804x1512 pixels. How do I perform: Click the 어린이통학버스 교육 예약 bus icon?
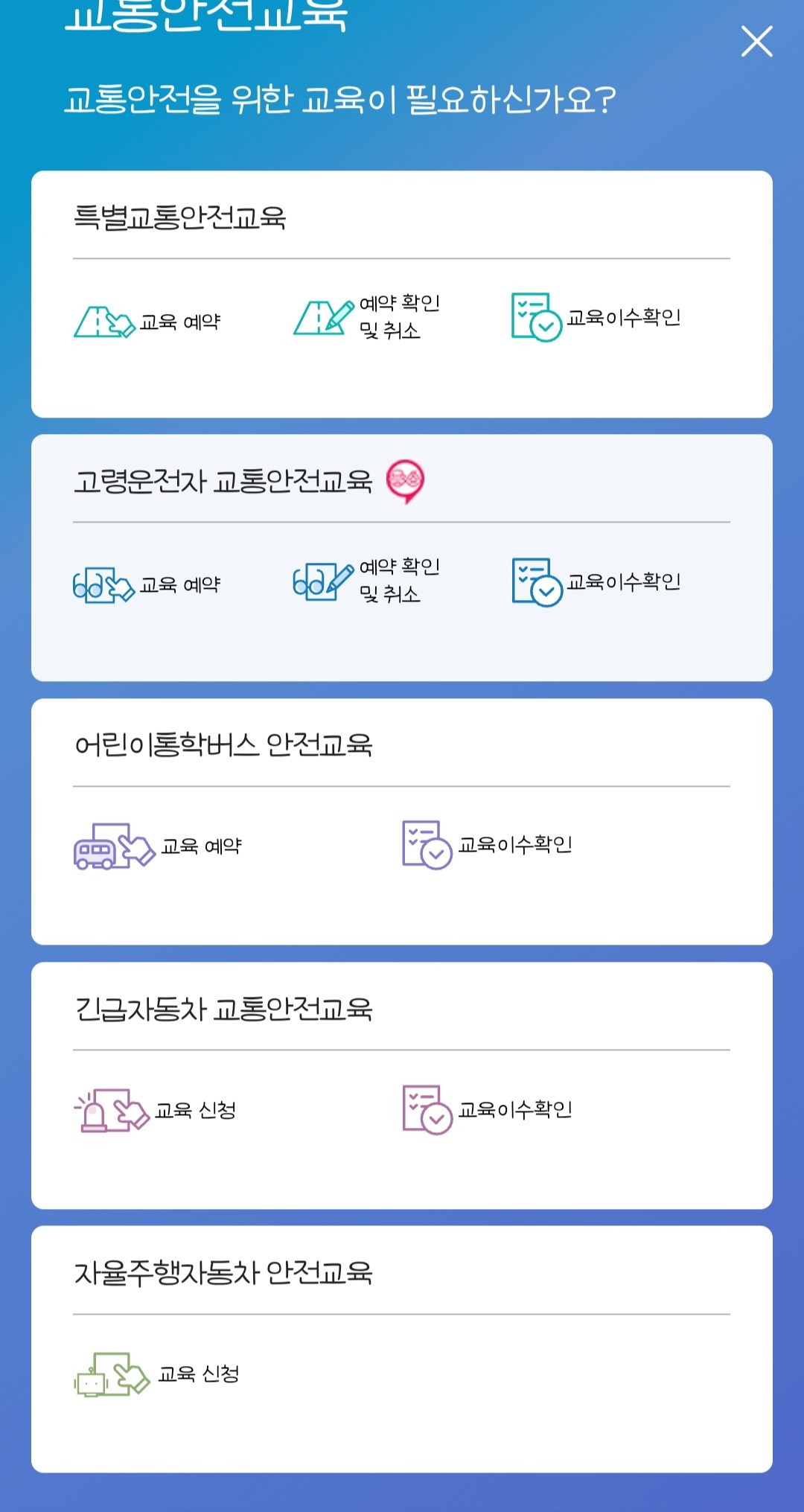(x=114, y=846)
